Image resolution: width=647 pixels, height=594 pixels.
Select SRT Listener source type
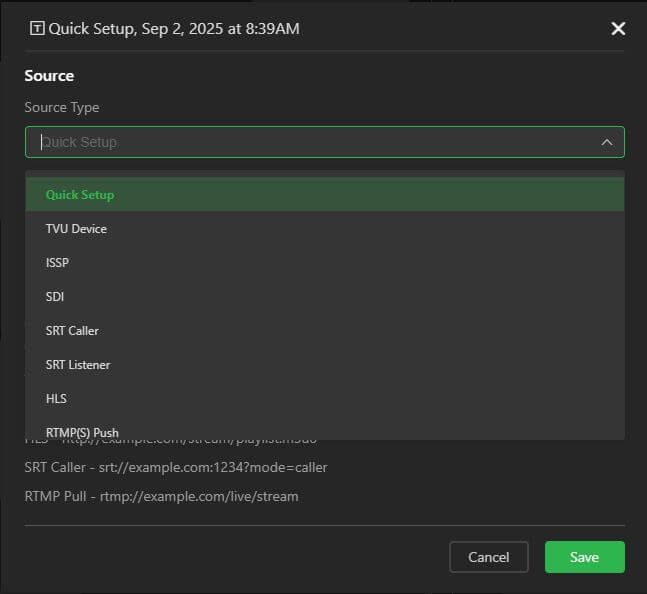pos(78,365)
